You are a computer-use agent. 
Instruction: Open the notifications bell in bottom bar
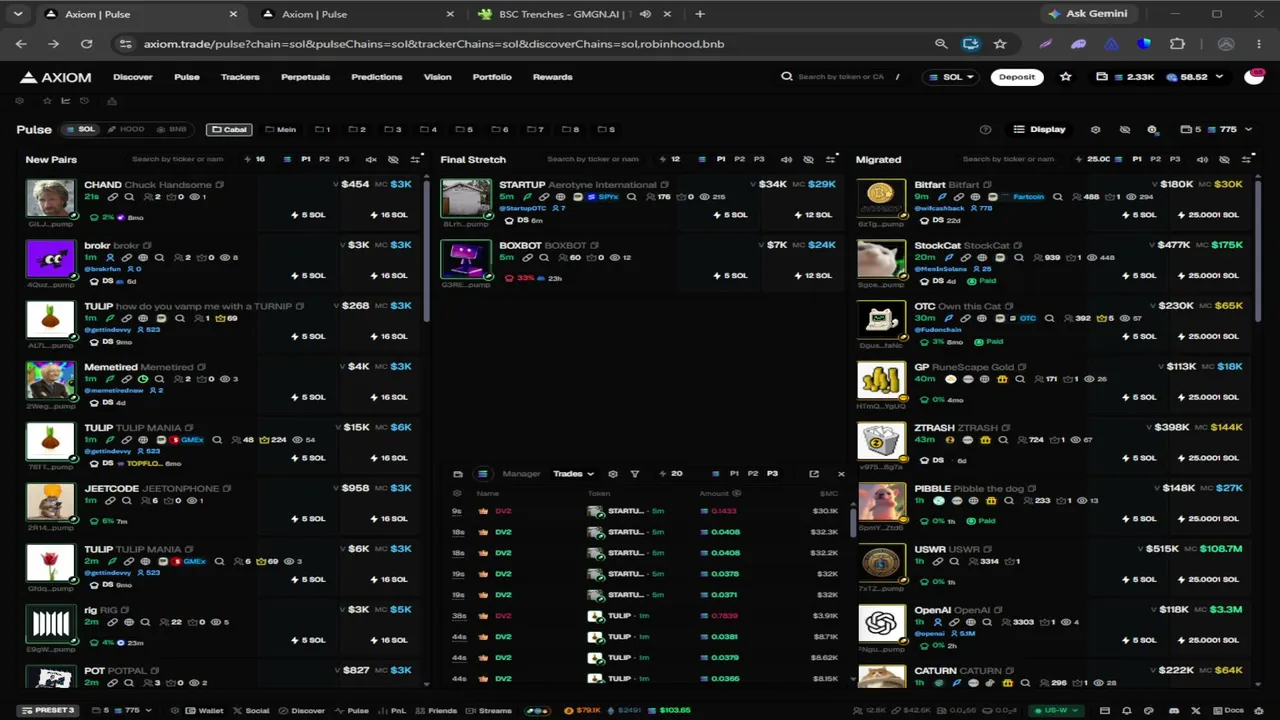pyautogui.click(x=1127, y=711)
